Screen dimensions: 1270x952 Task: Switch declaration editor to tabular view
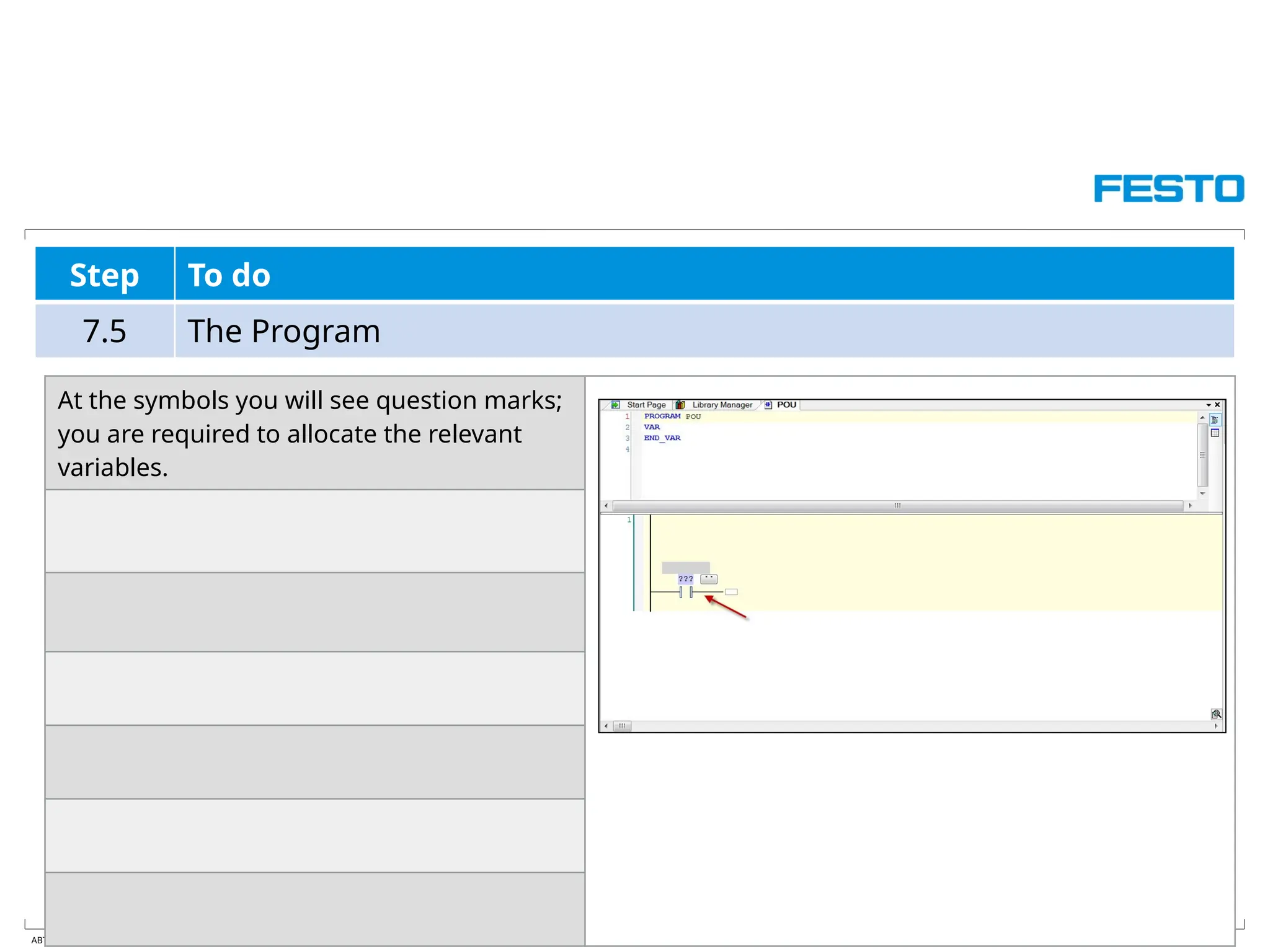(x=1215, y=433)
